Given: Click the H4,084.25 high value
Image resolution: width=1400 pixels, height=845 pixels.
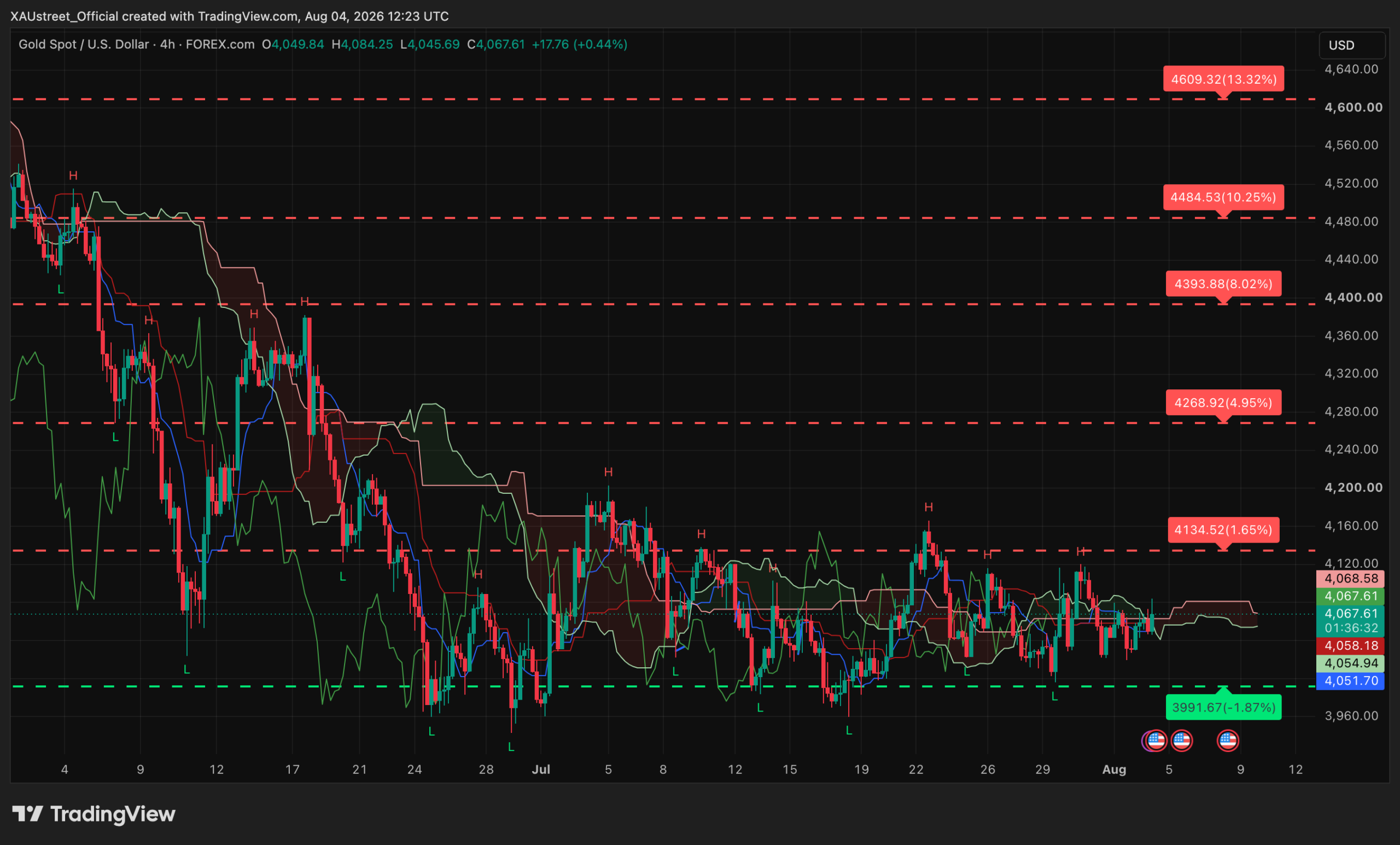Looking at the screenshot, I should coord(362,44).
